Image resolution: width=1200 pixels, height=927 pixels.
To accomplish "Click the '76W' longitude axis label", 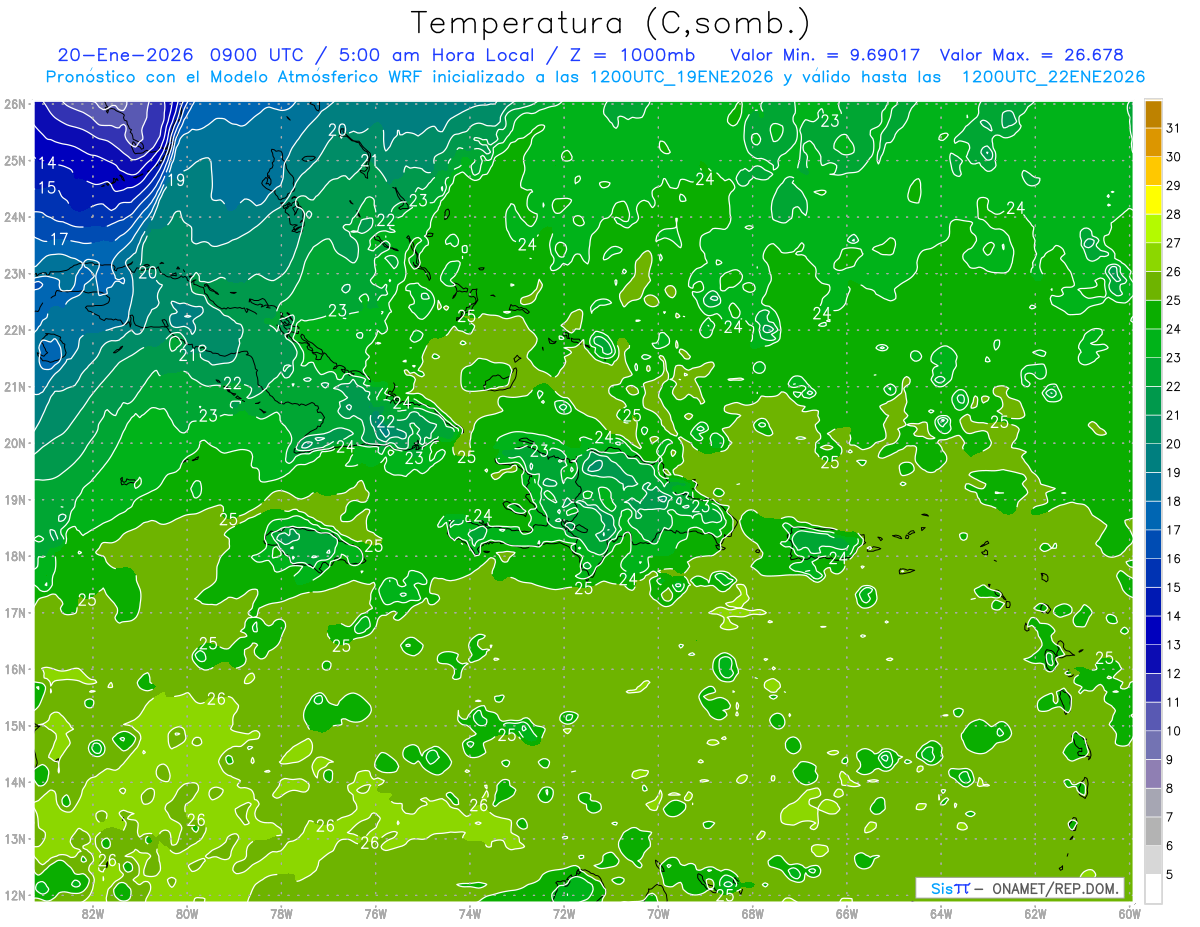I will [376, 913].
